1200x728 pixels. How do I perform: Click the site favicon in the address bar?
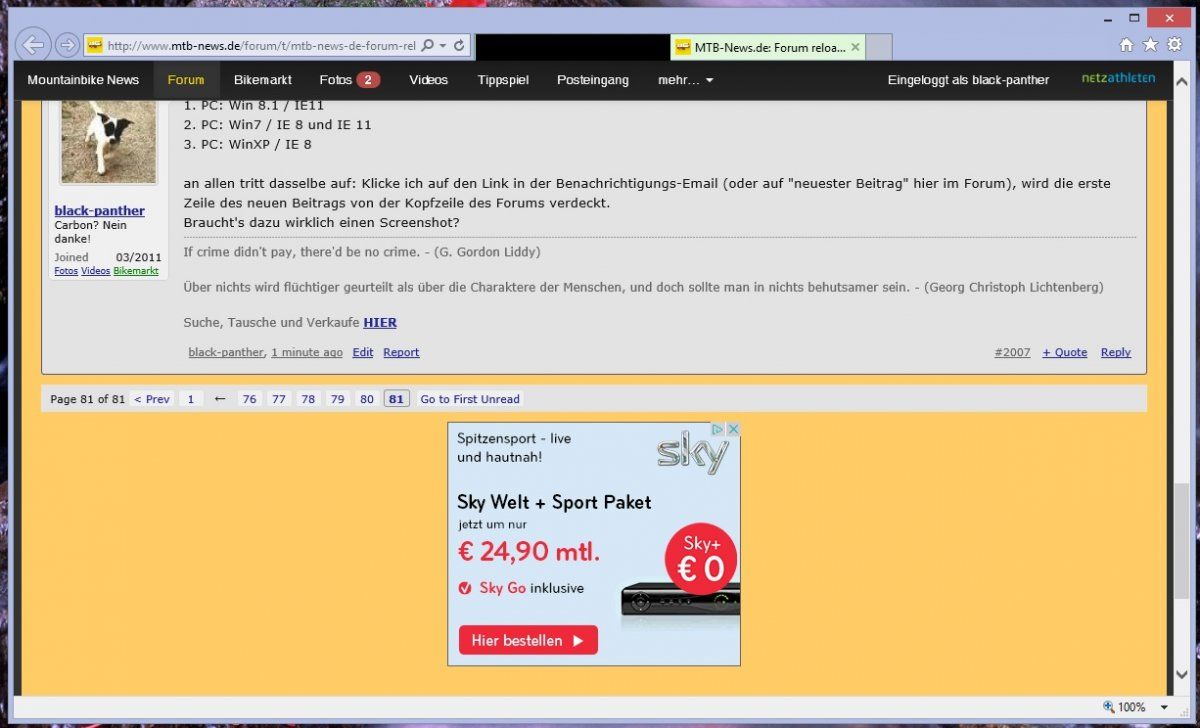pyautogui.click(x=94, y=46)
